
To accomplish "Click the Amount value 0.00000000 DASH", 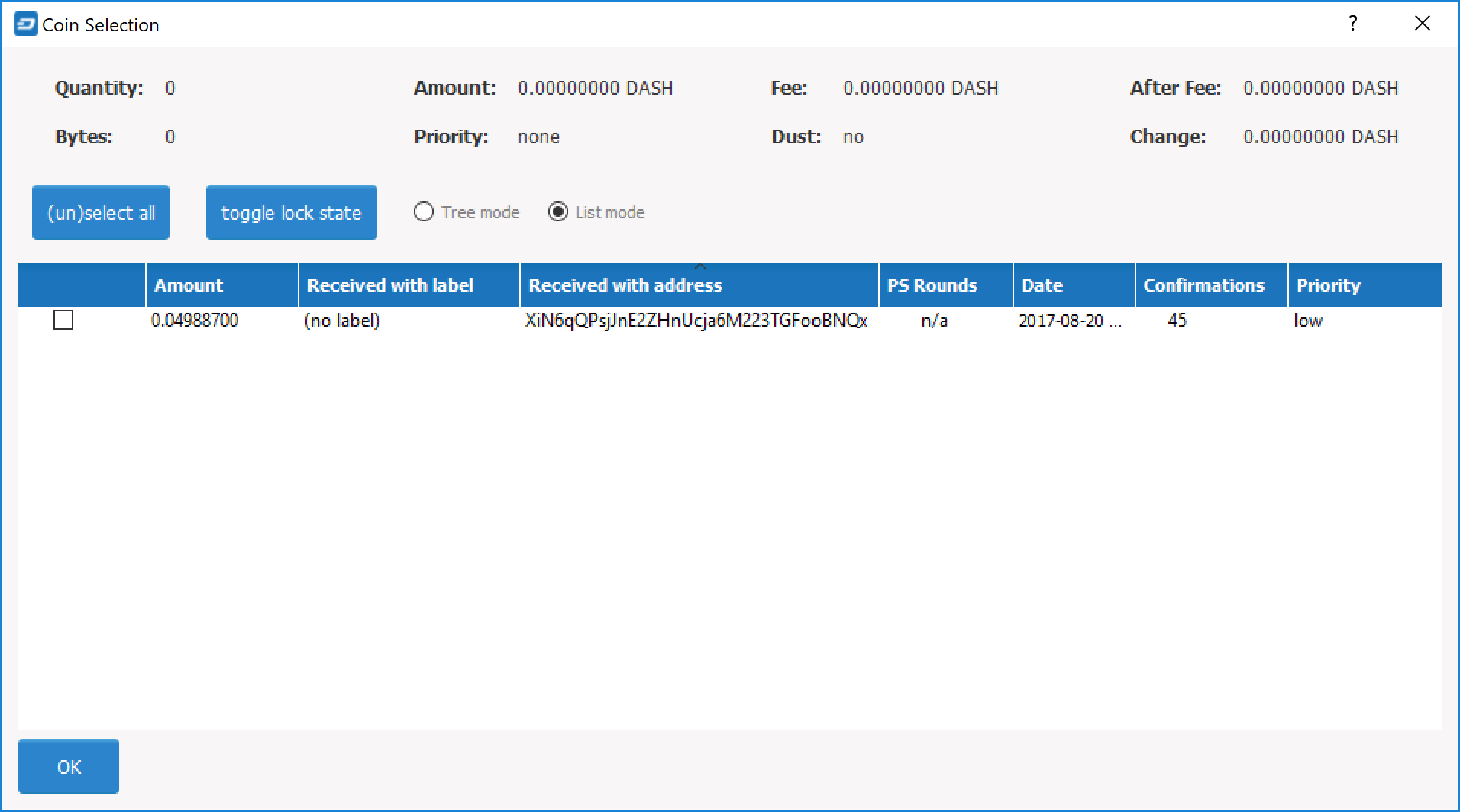I will 595,89.
